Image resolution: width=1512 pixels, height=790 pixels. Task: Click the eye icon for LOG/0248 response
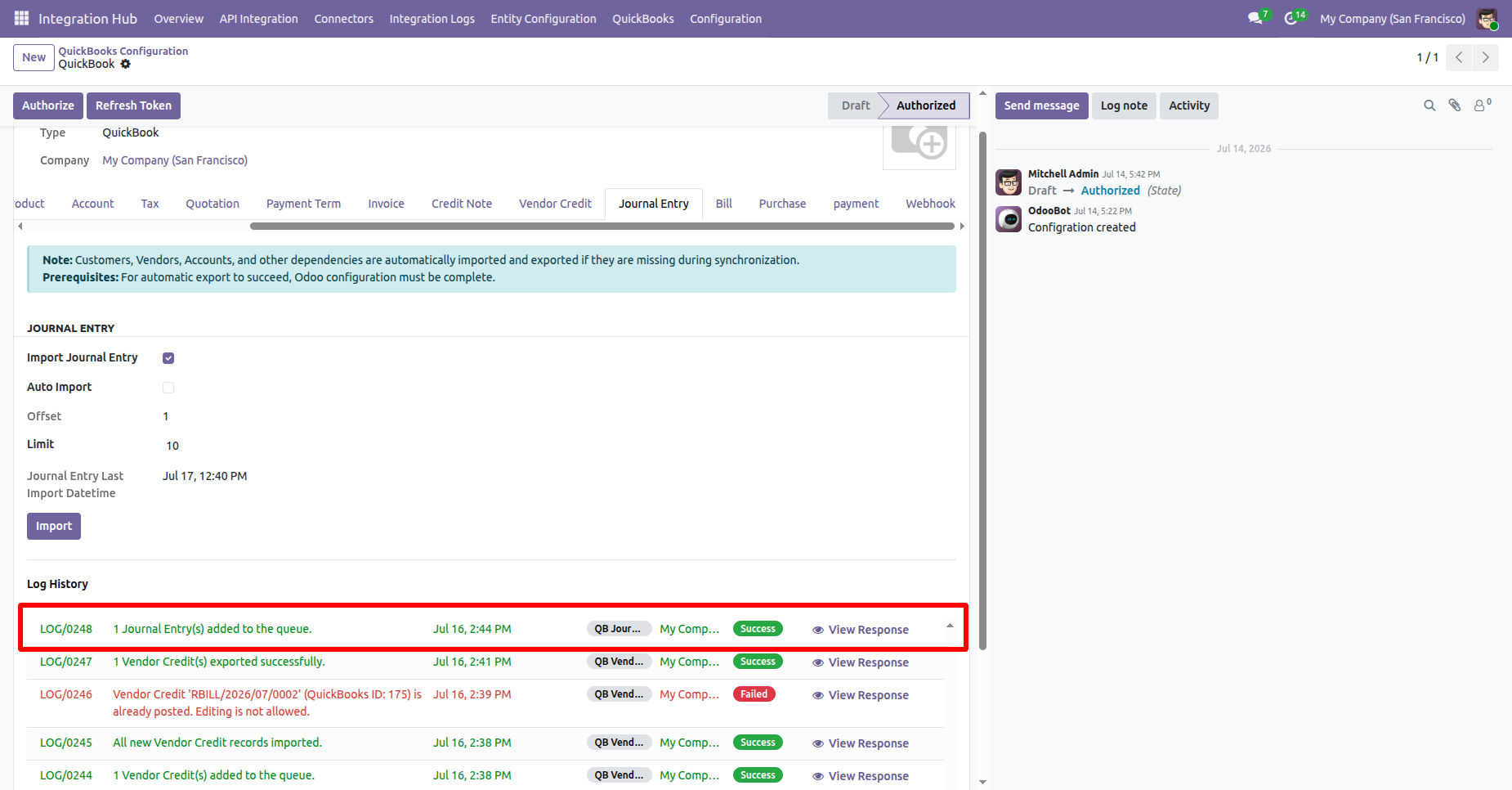818,630
